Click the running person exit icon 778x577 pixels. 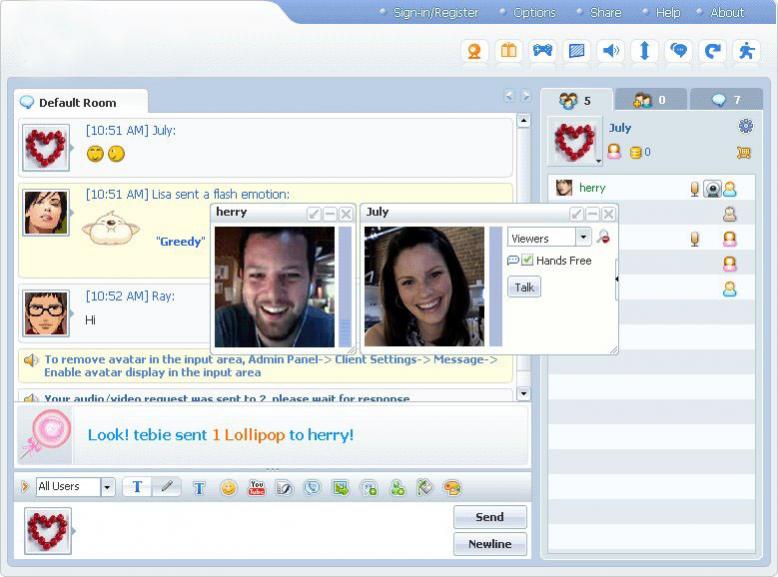coord(746,51)
